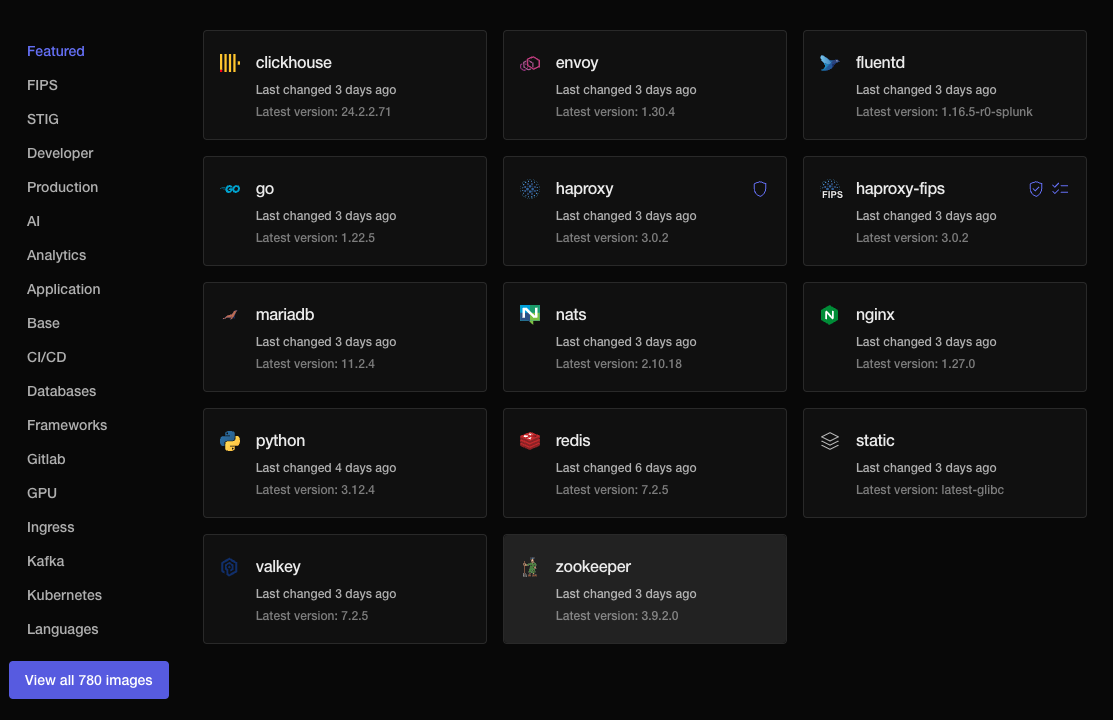1113x720 pixels.
Task: Click the verified shield badge on haproxy-fips
Action: pyautogui.click(x=1036, y=188)
